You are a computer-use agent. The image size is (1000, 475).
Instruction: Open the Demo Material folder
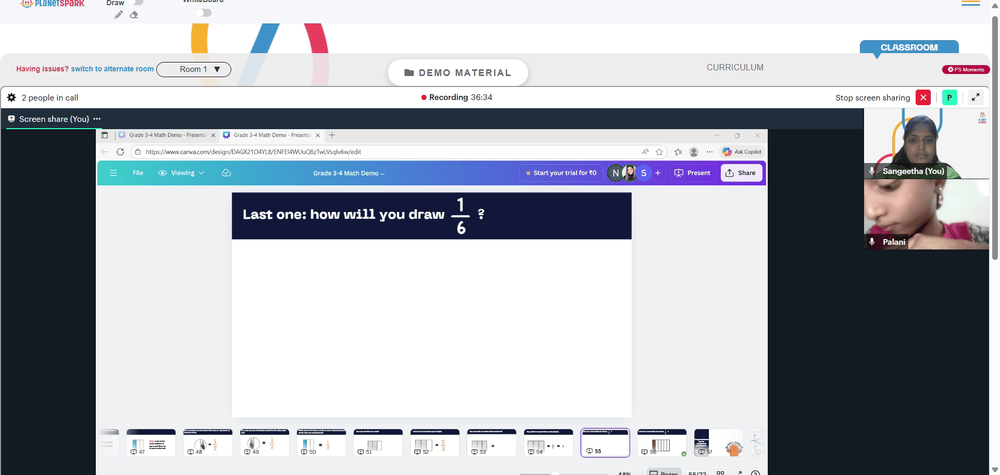pyautogui.click(x=458, y=73)
